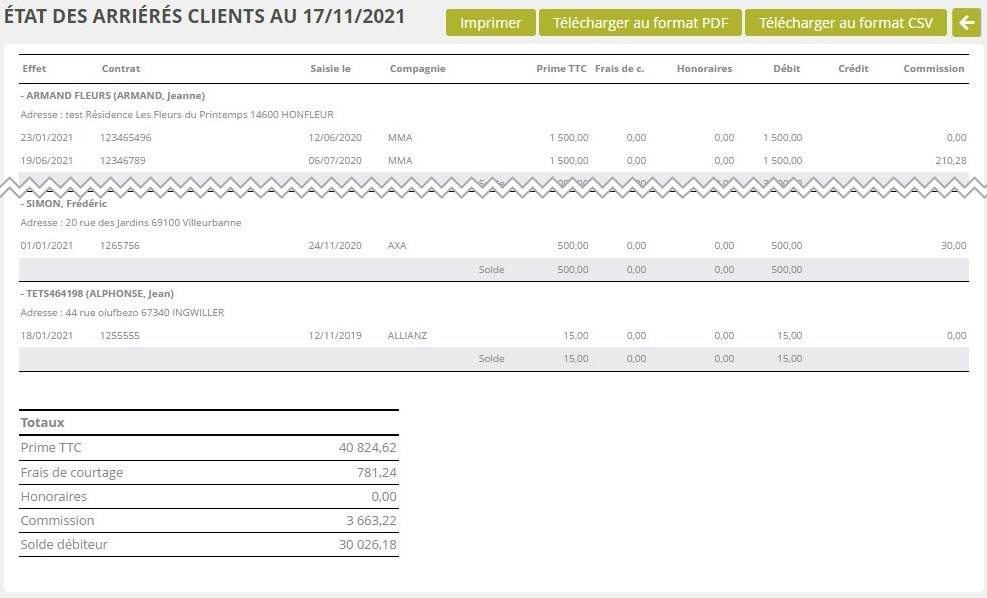Click the Prime TTC column header
Viewport: 987px width, 598px height.
point(562,69)
